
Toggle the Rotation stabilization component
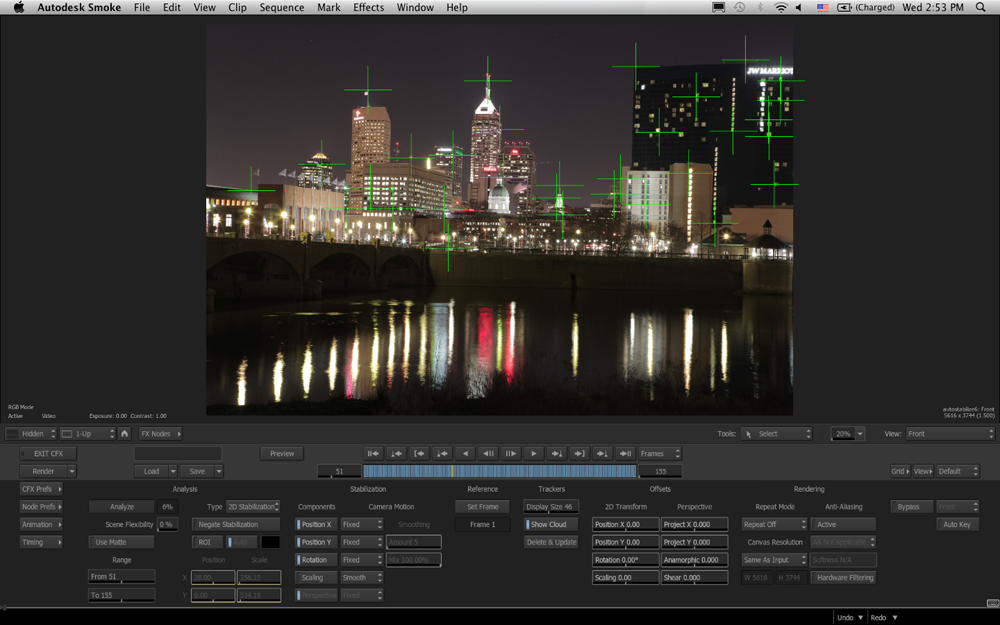316,560
